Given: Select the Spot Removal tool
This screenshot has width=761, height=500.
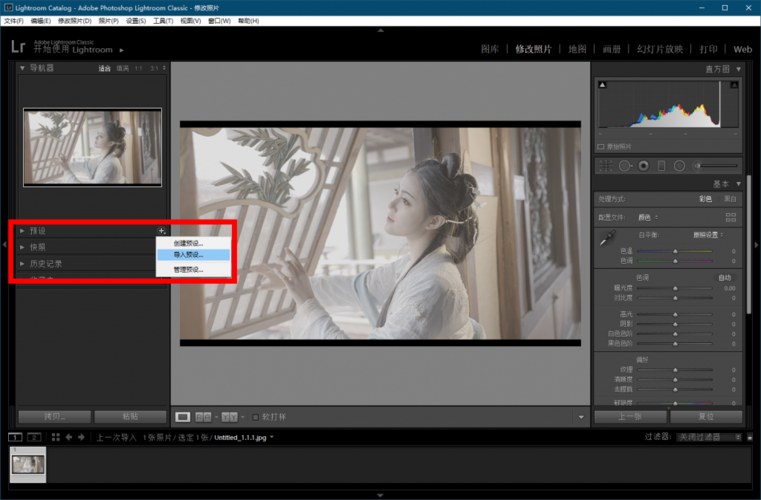Looking at the screenshot, I should click(625, 165).
